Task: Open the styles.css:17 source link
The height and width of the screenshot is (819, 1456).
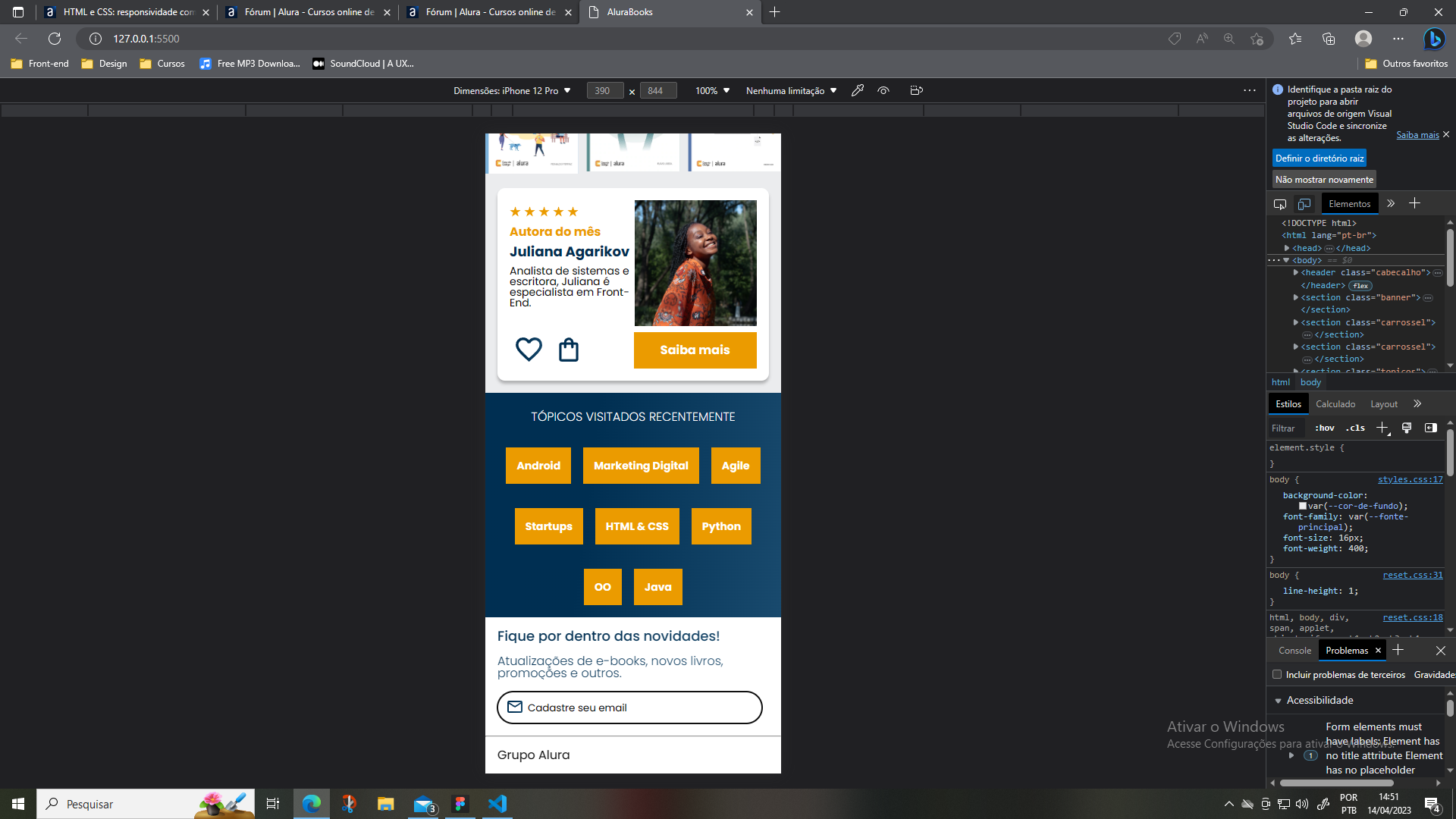Action: [1410, 479]
